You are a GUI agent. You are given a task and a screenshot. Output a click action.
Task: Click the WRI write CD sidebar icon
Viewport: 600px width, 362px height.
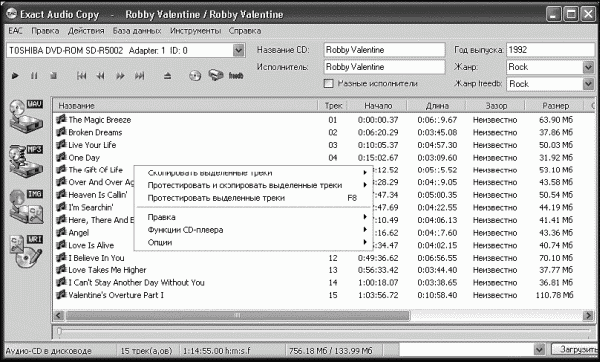[x=26, y=251]
